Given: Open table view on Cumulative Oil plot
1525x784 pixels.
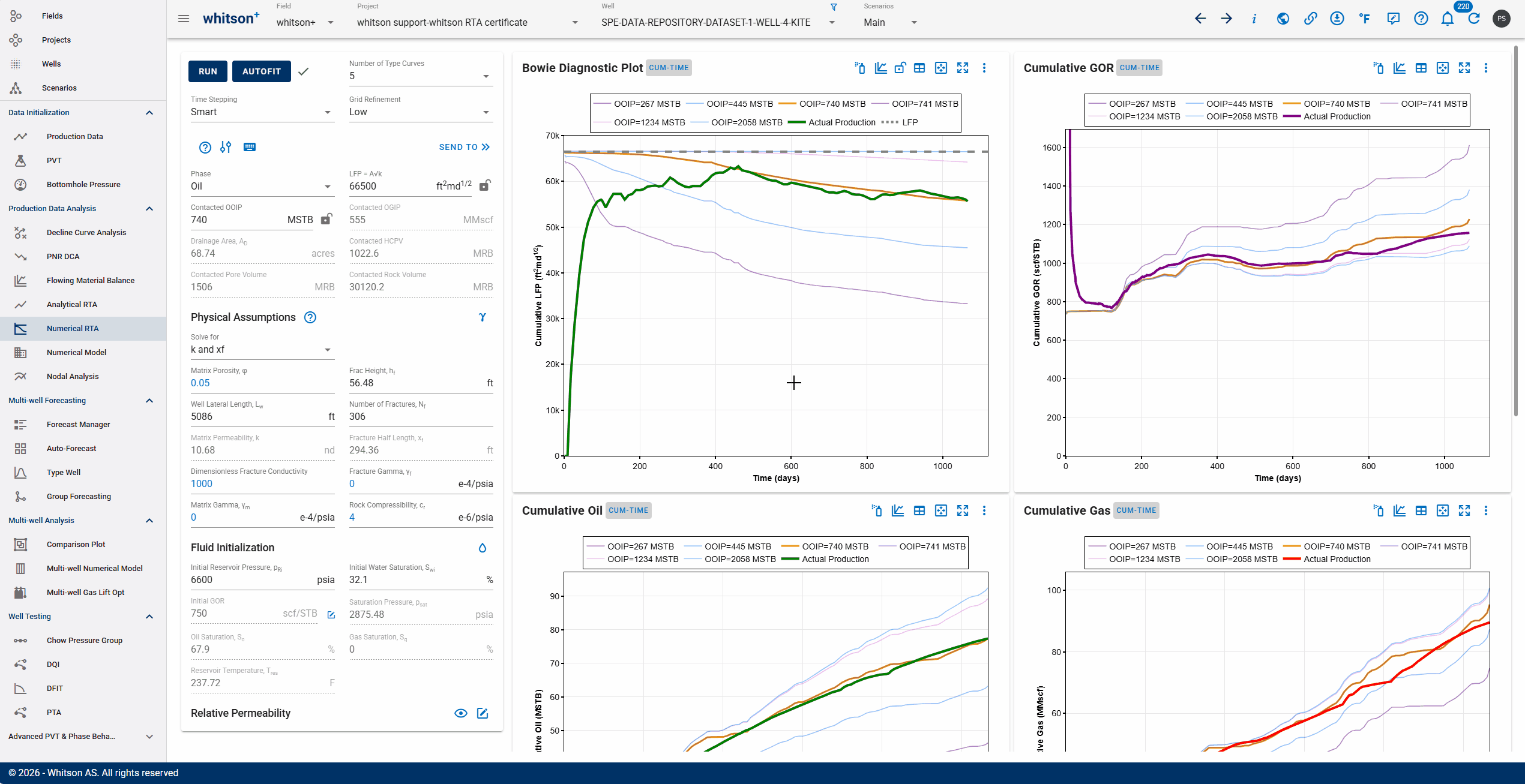Looking at the screenshot, I should click(x=919, y=510).
